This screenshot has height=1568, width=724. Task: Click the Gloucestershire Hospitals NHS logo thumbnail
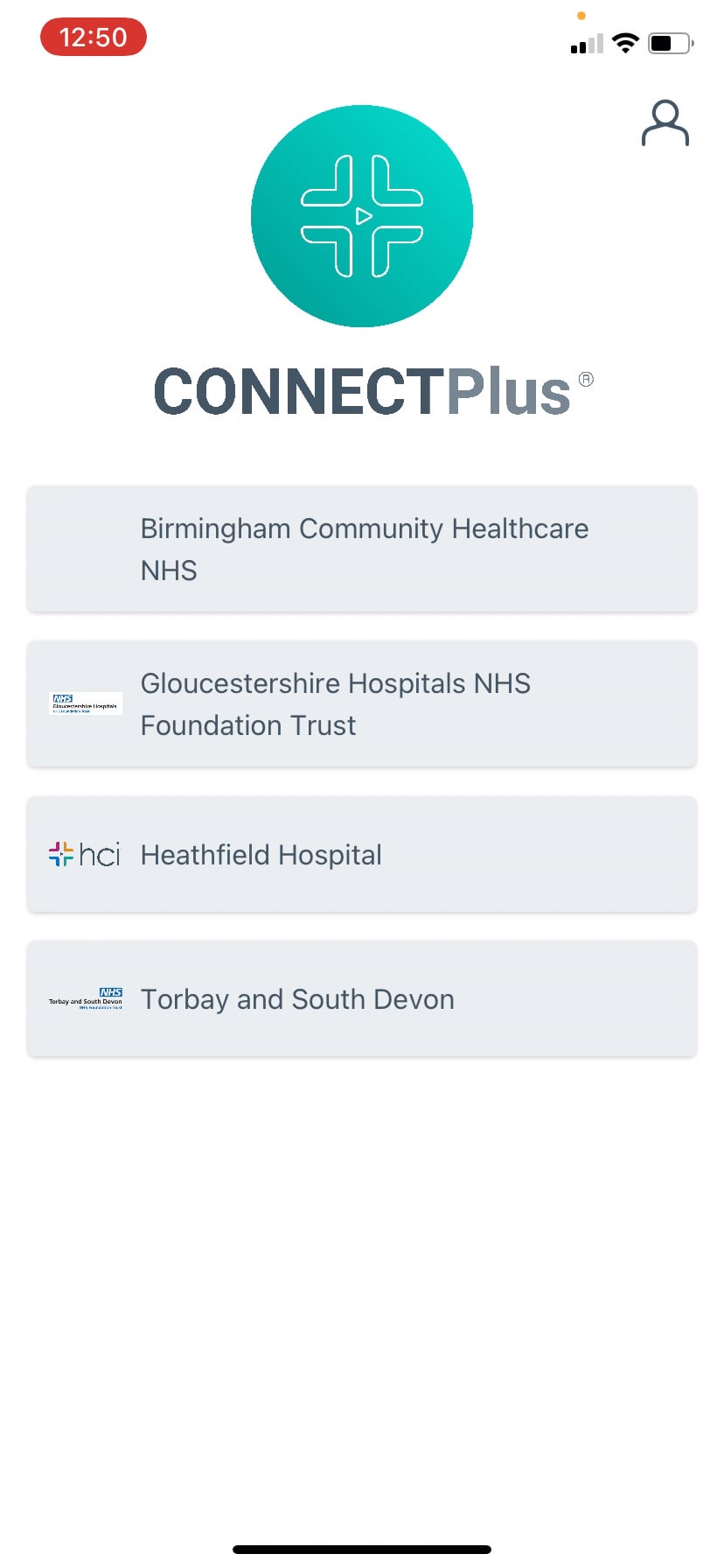[86, 703]
